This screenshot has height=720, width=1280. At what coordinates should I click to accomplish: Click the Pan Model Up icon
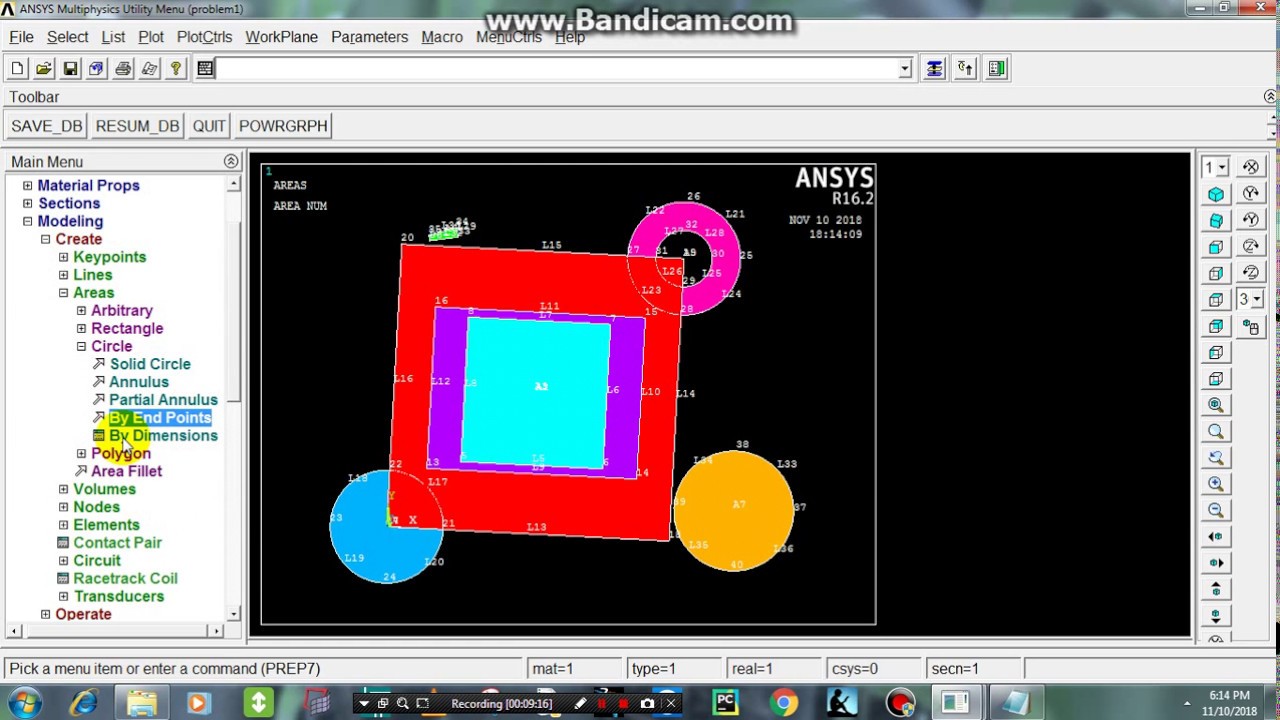pos(1216,588)
